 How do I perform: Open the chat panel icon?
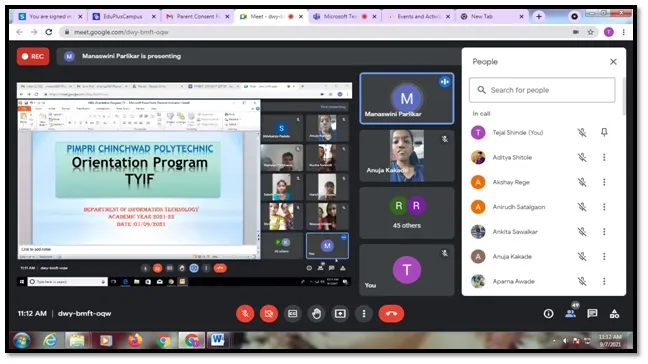(592, 314)
